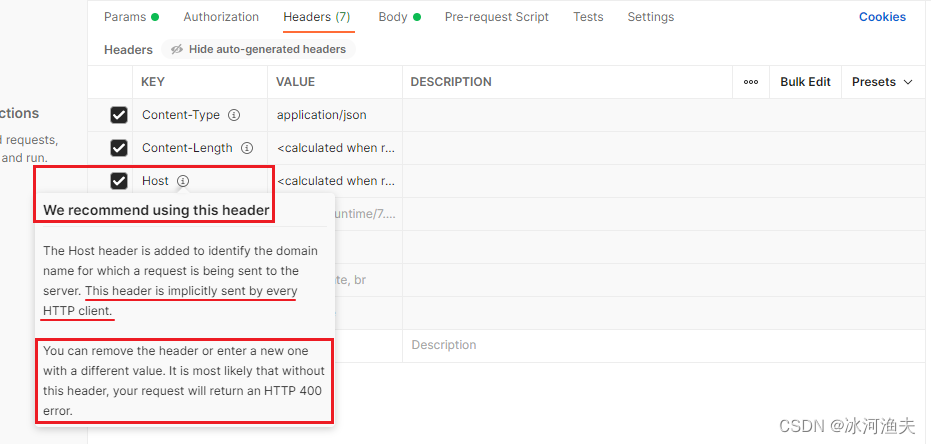Open the Body tab
Screen dimensions: 931x444
click(x=400, y=17)
